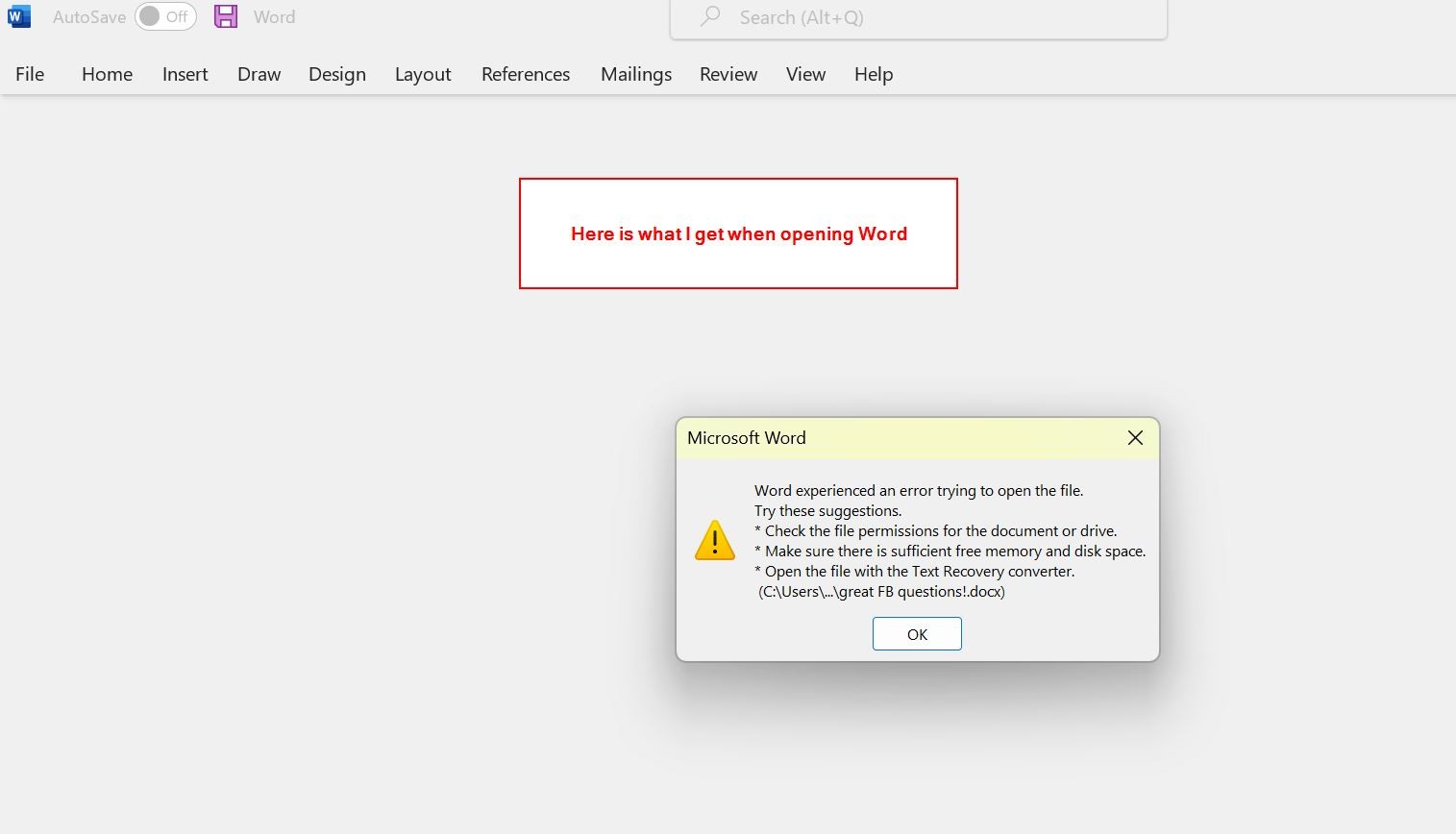Screen dimensions: 1456x834
Task: Click the Save floppy disk icon
Action: (226, 16)
